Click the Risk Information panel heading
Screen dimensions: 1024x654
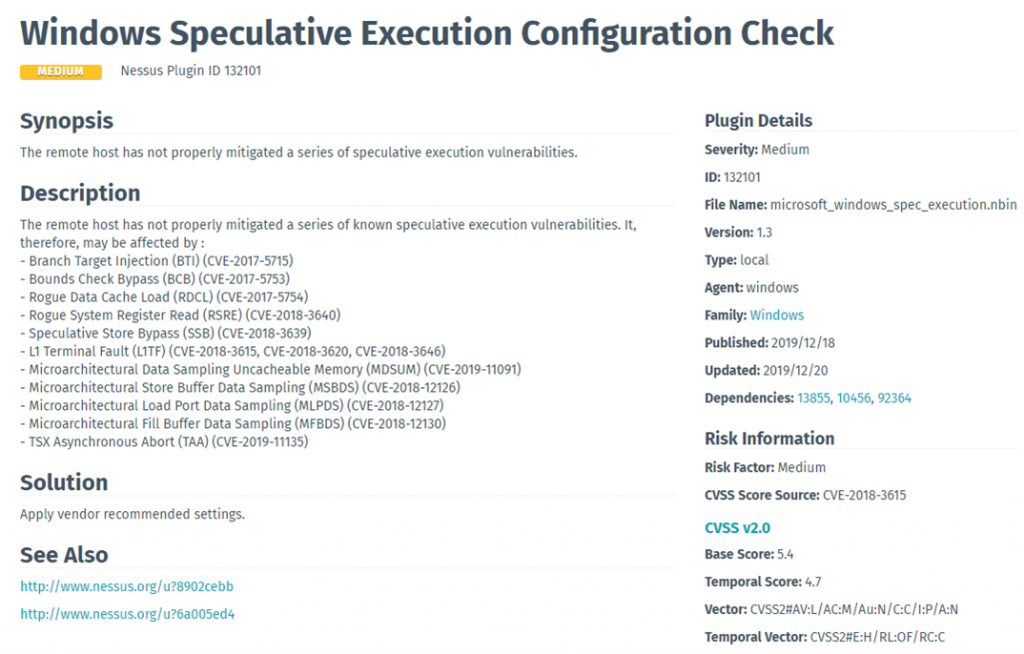pyautogui.click(x=769, y=438)
